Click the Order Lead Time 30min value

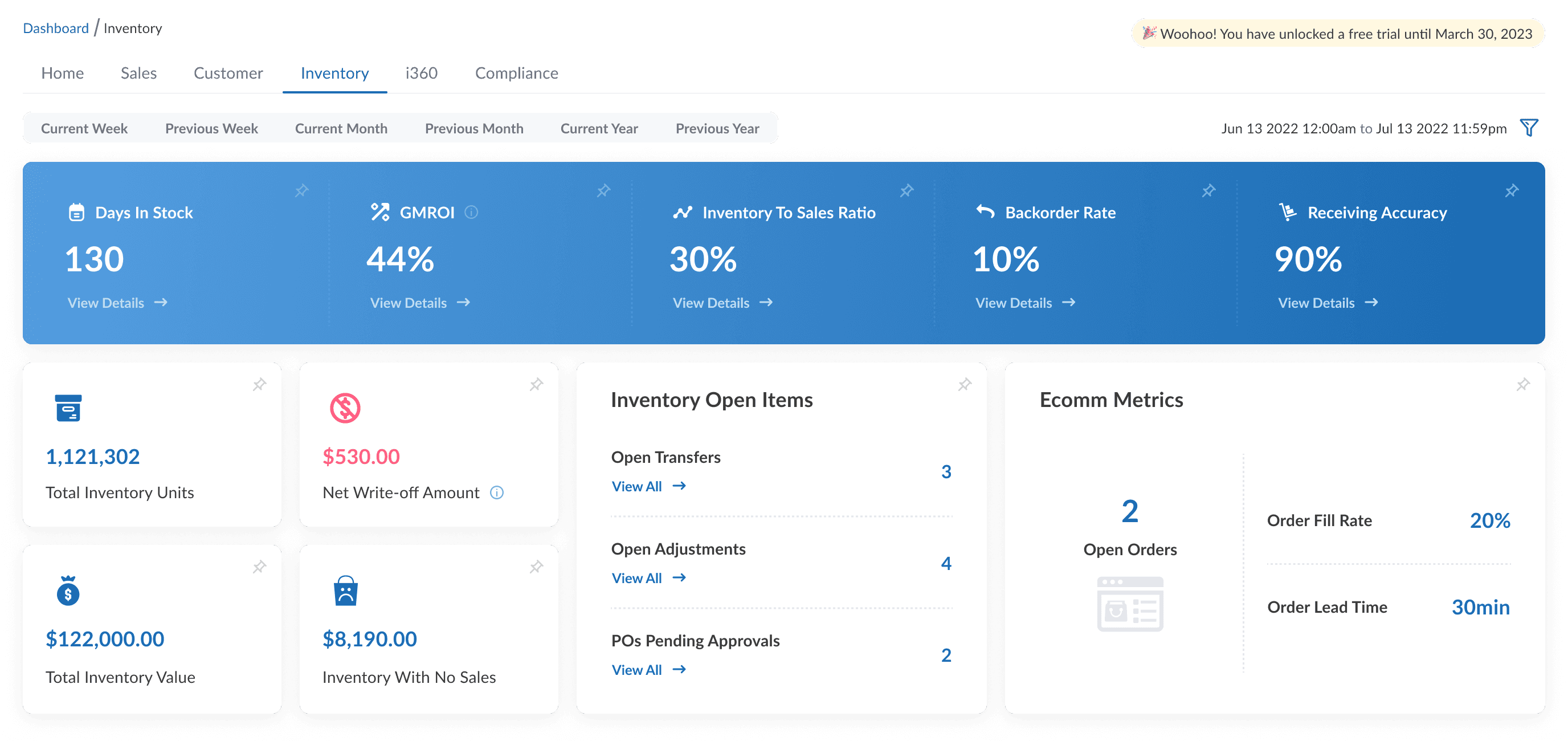click(1480, 608)
